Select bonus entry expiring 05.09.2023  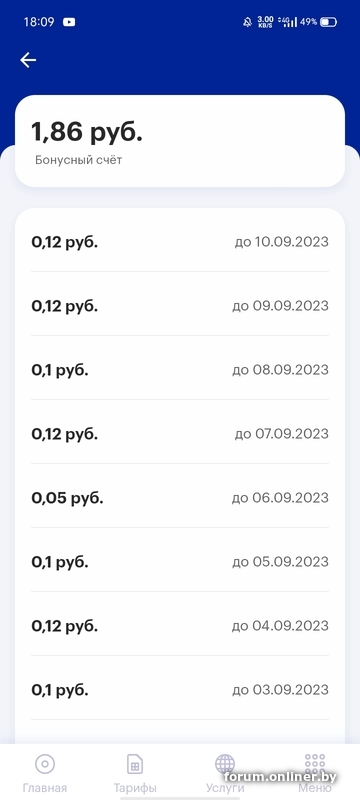(x=180, y=562)
